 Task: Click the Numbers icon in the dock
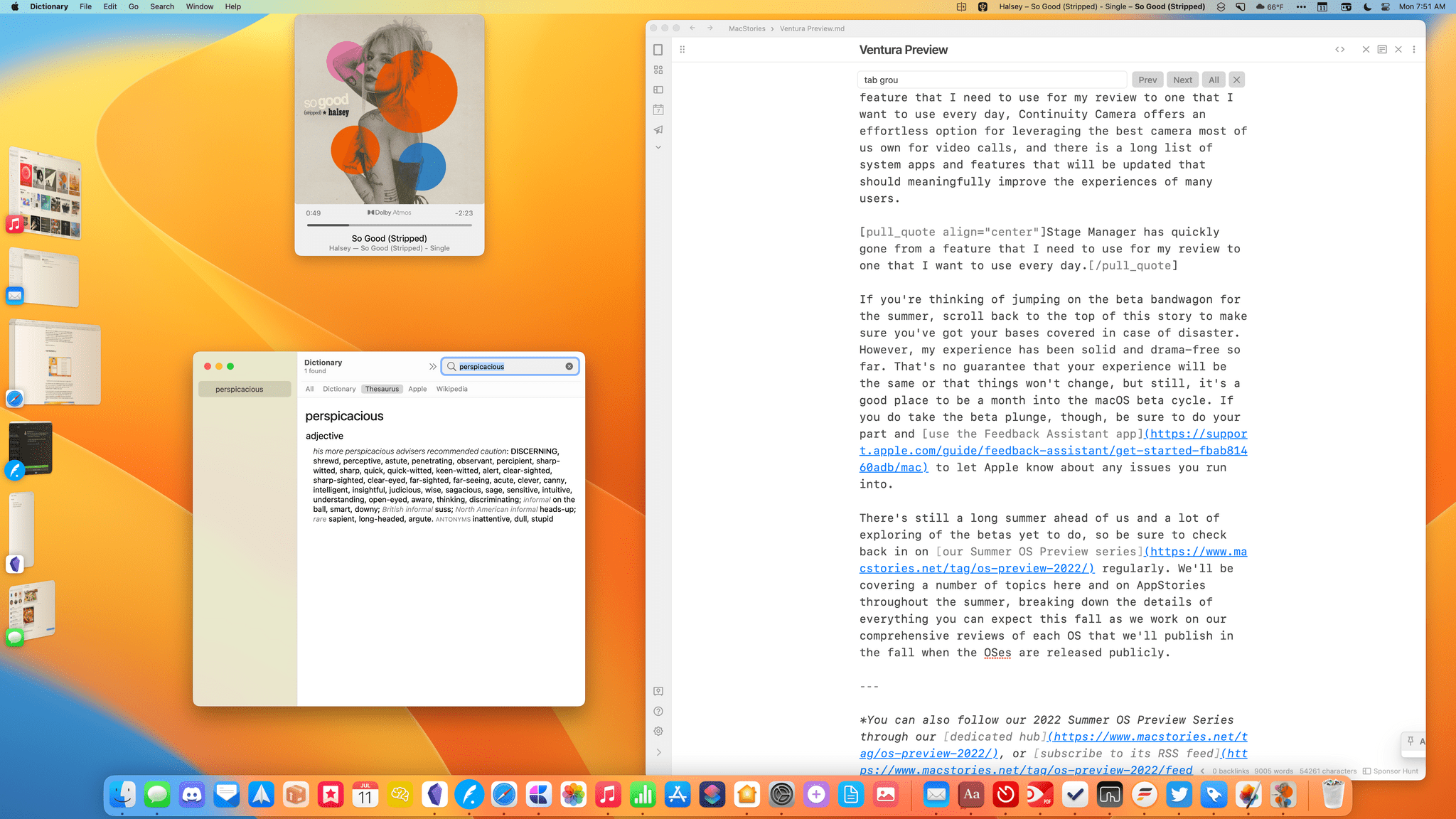(x=642, y=794)
